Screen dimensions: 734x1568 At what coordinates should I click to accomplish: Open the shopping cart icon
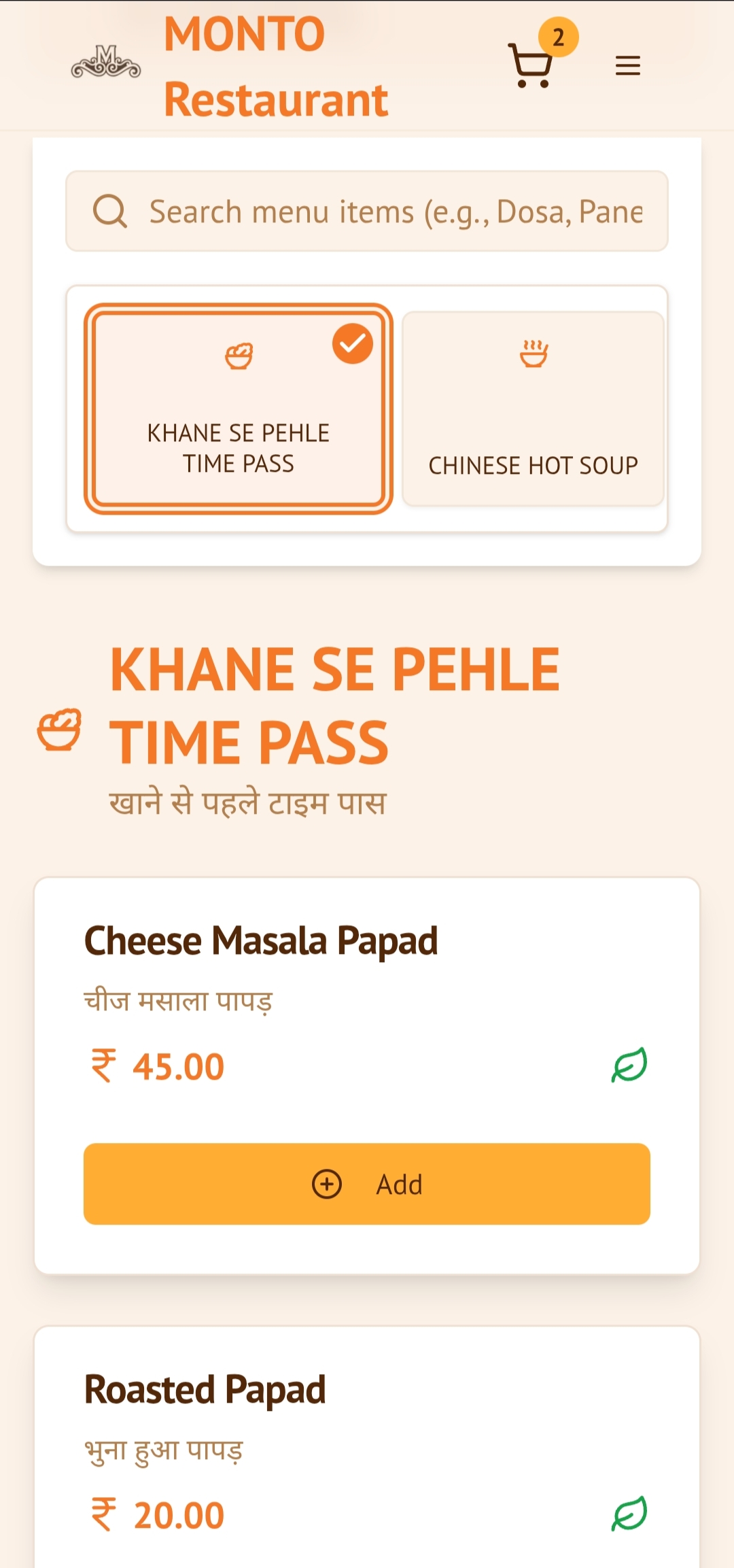click(x=529, y=66)
